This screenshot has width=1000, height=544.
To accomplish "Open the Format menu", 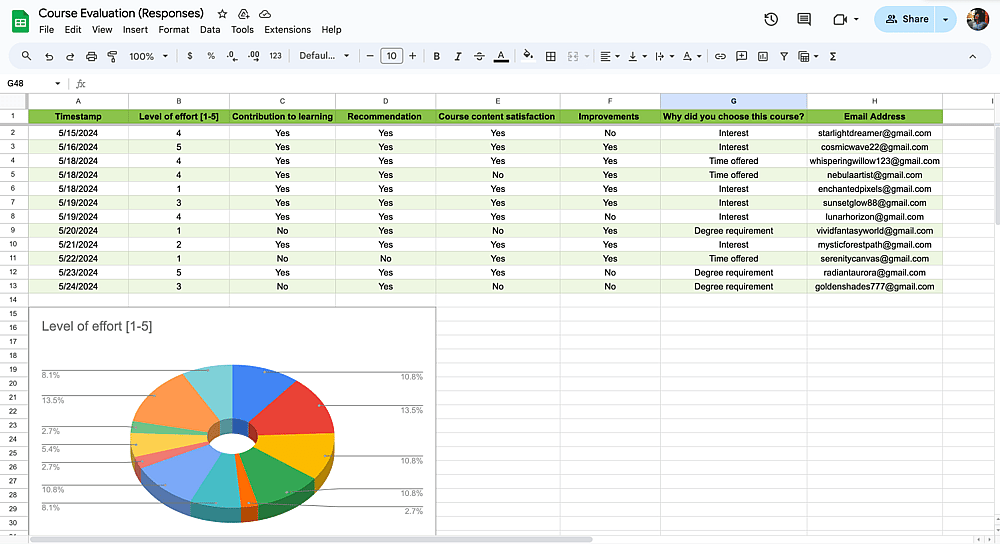I will tap(173, 29).
